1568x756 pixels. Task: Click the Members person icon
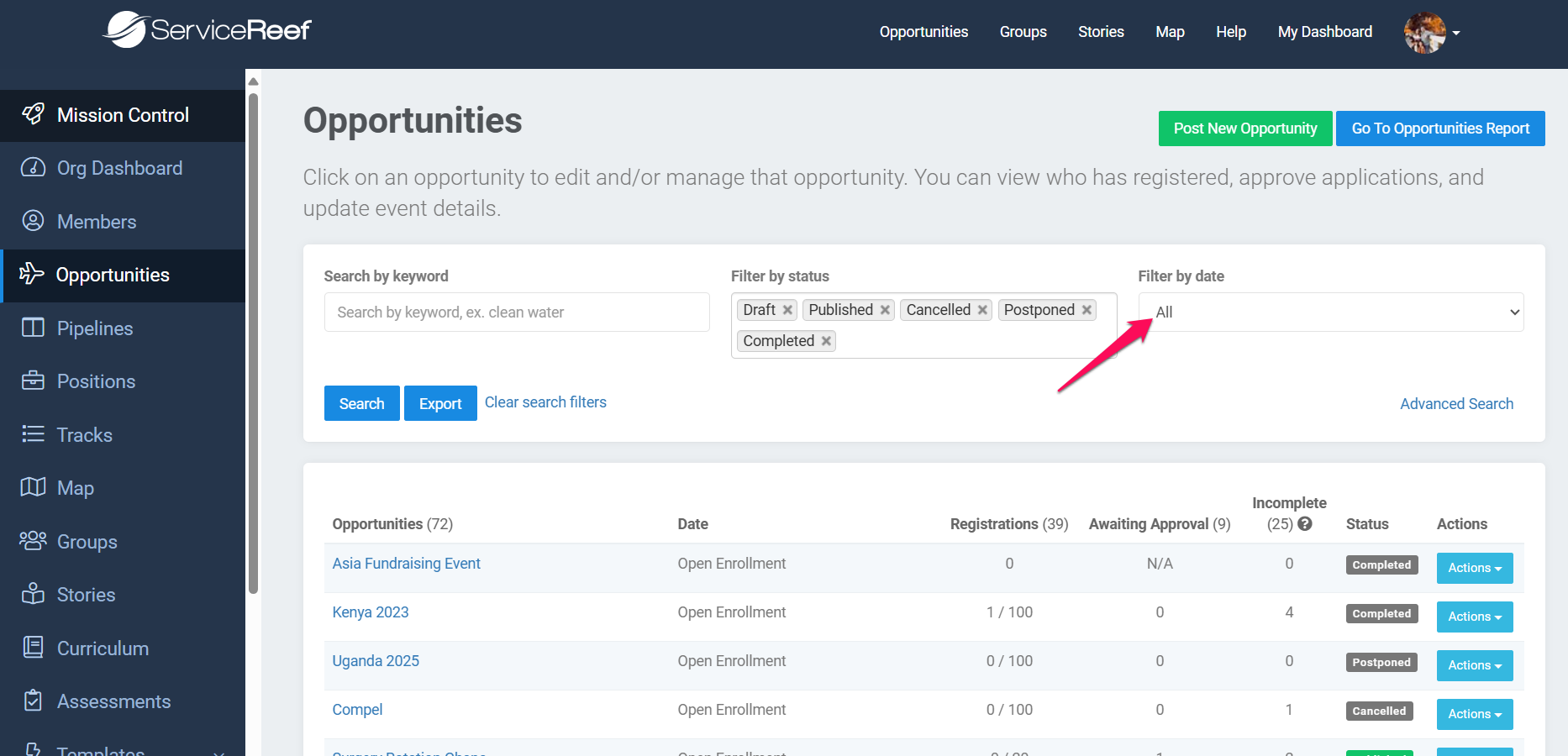coord(33,221)
